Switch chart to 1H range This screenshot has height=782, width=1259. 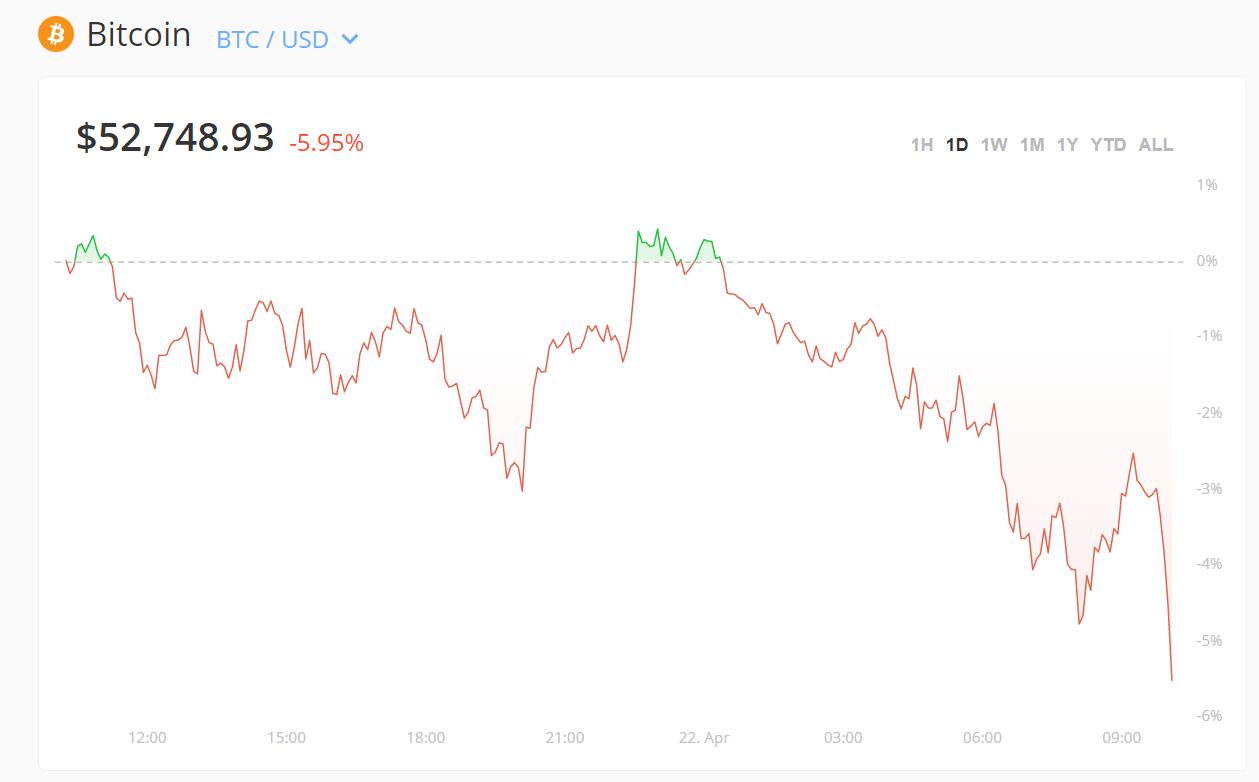(921, 145)
